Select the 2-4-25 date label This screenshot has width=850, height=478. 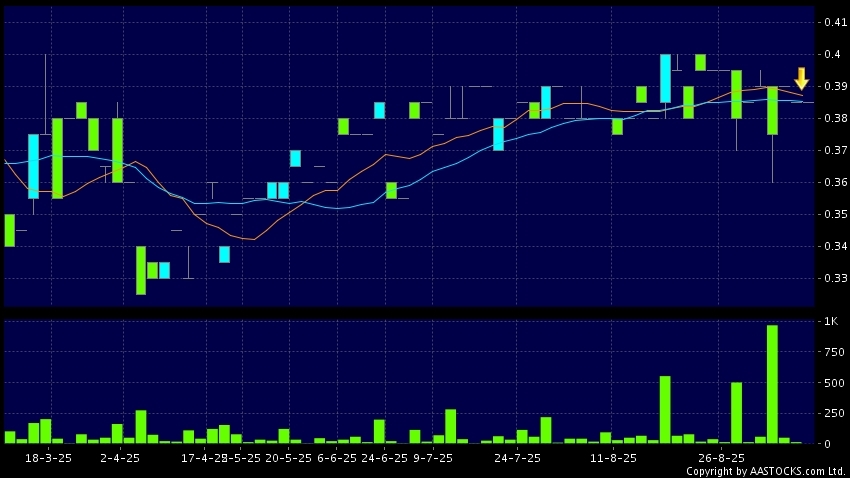(120, 458)
